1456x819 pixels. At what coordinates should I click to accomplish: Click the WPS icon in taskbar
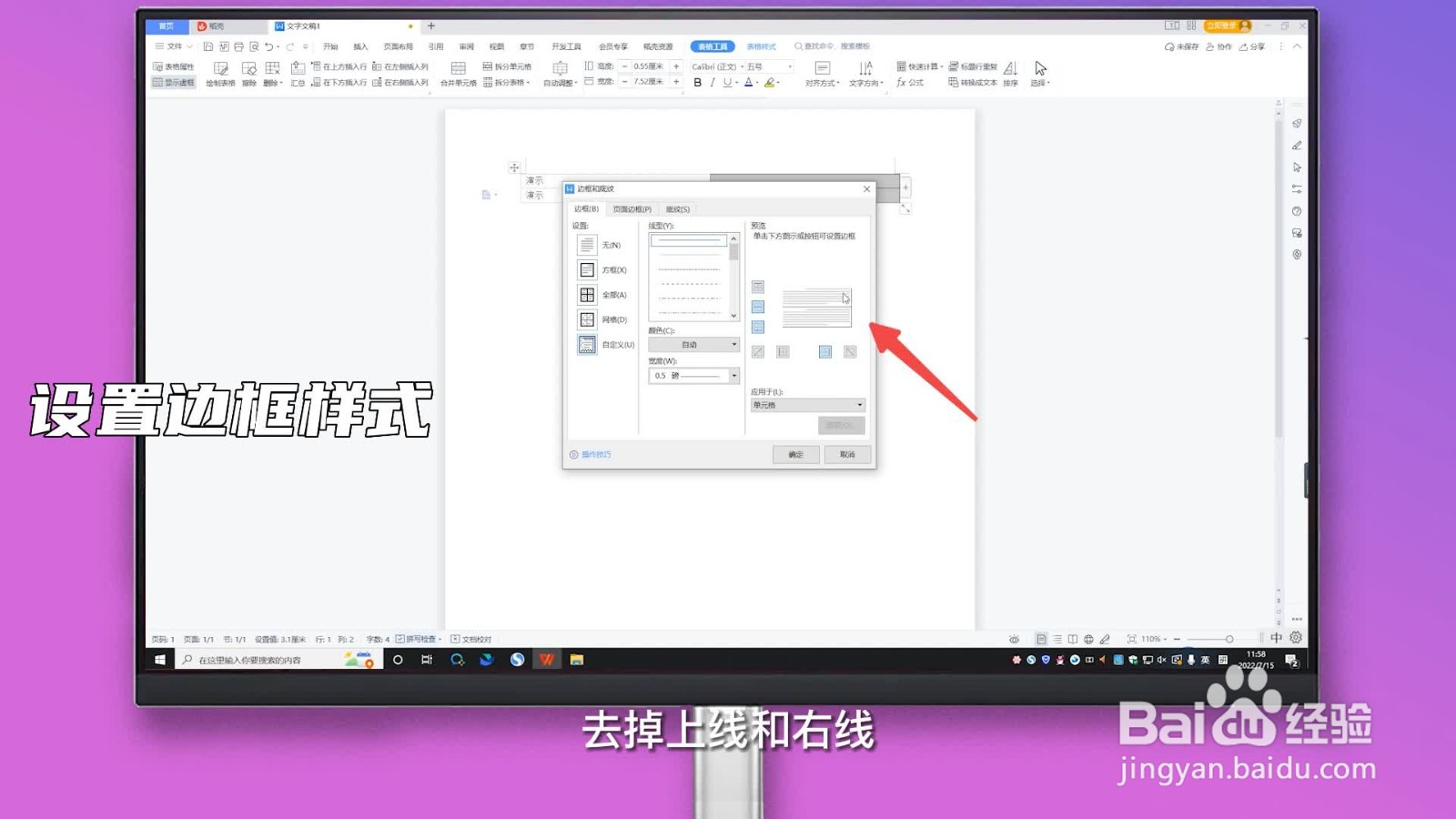tap(547, 660)
